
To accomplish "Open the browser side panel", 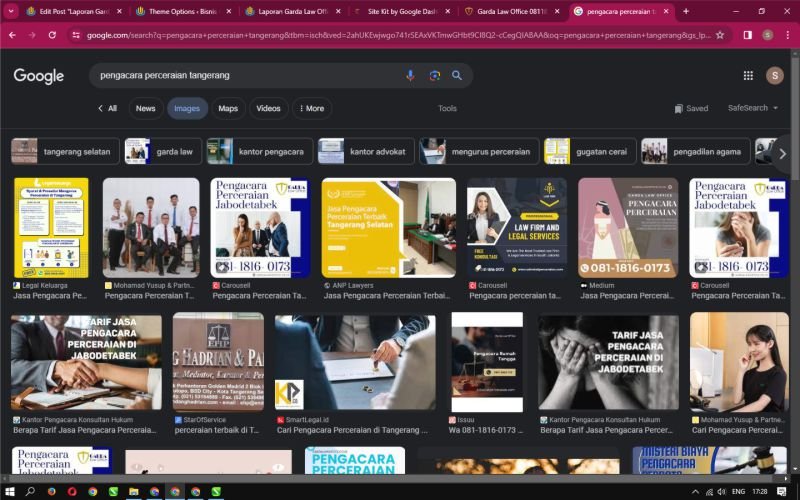I will (x=747, y=34).
